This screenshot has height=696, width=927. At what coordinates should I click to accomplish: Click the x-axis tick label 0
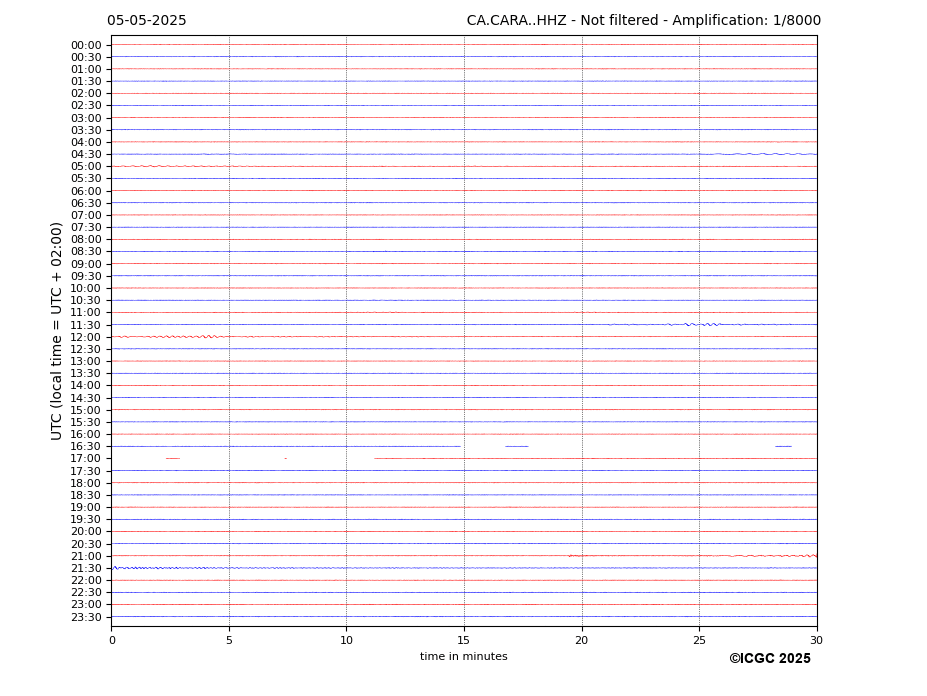click(x=112, y=640)
